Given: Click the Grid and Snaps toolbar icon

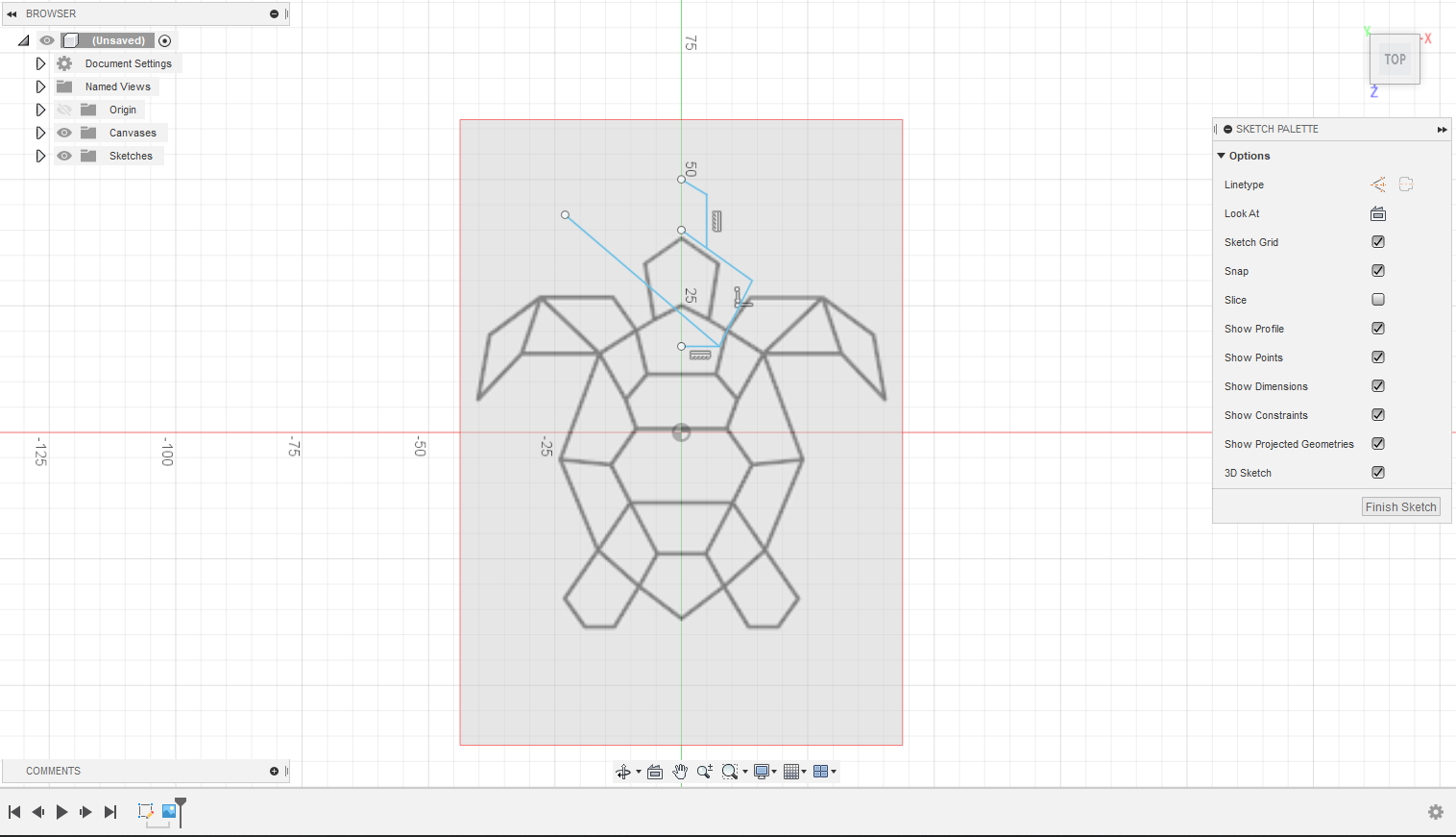Looking at the screenshot, I should [x=791, y=771].
